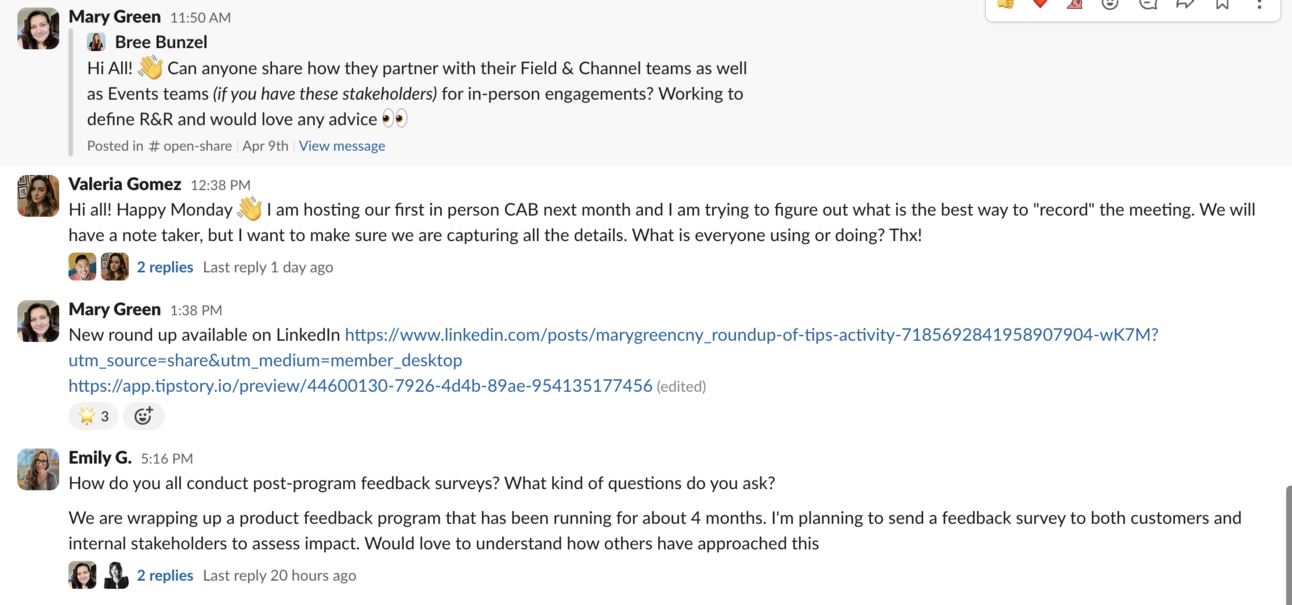Click Emily G.'s avatar
This screenshot has height=605, width=1292.
[x=38, y=469]
